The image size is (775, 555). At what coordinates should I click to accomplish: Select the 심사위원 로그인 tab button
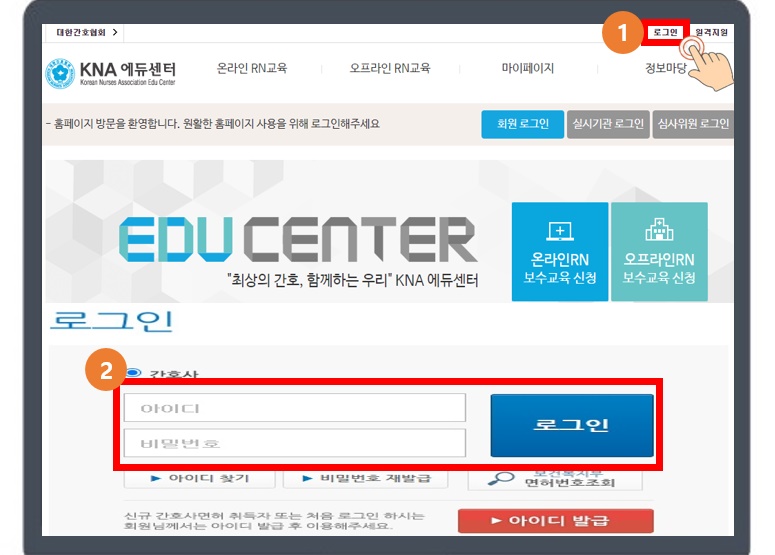pos(693,124)
